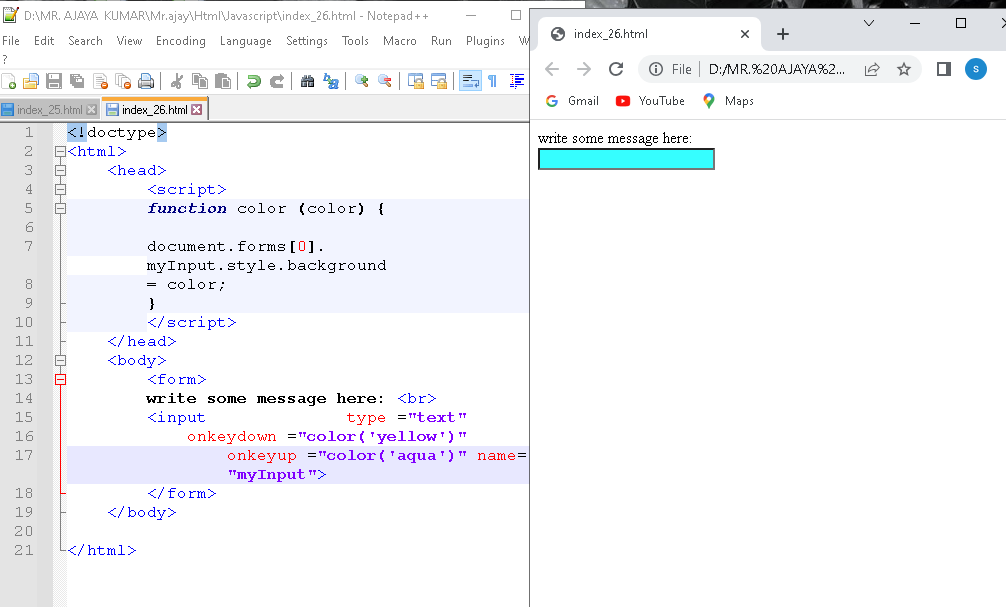The width and height of the screenshot is (1006, 607).
Task: Click the Open File folder icon
Action: [x=31, y=82]
